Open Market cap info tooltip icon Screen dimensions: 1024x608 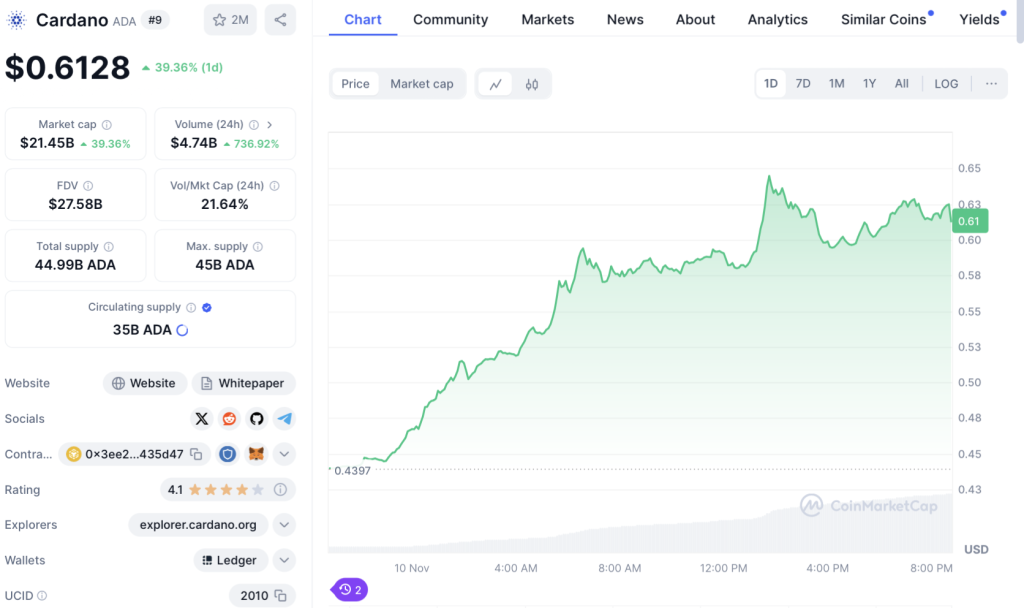coord(106,125)
